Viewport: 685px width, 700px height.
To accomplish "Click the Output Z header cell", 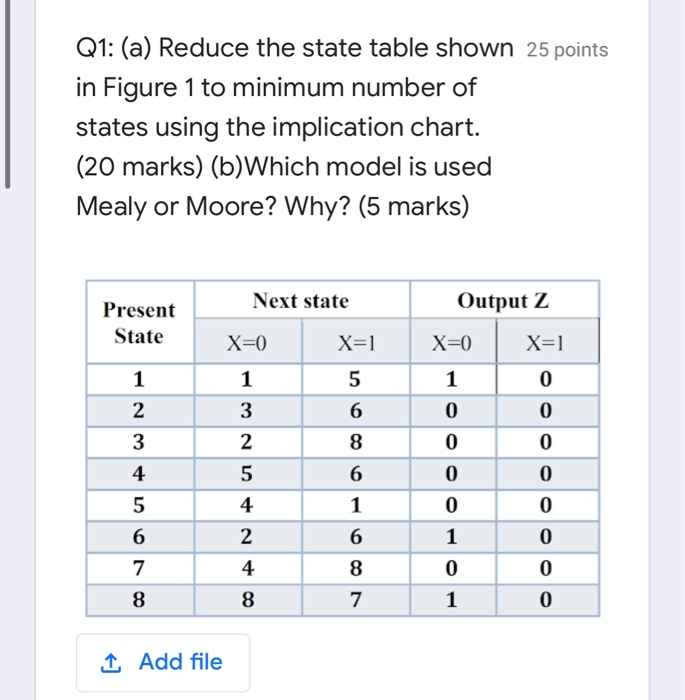I will point(504,300).
